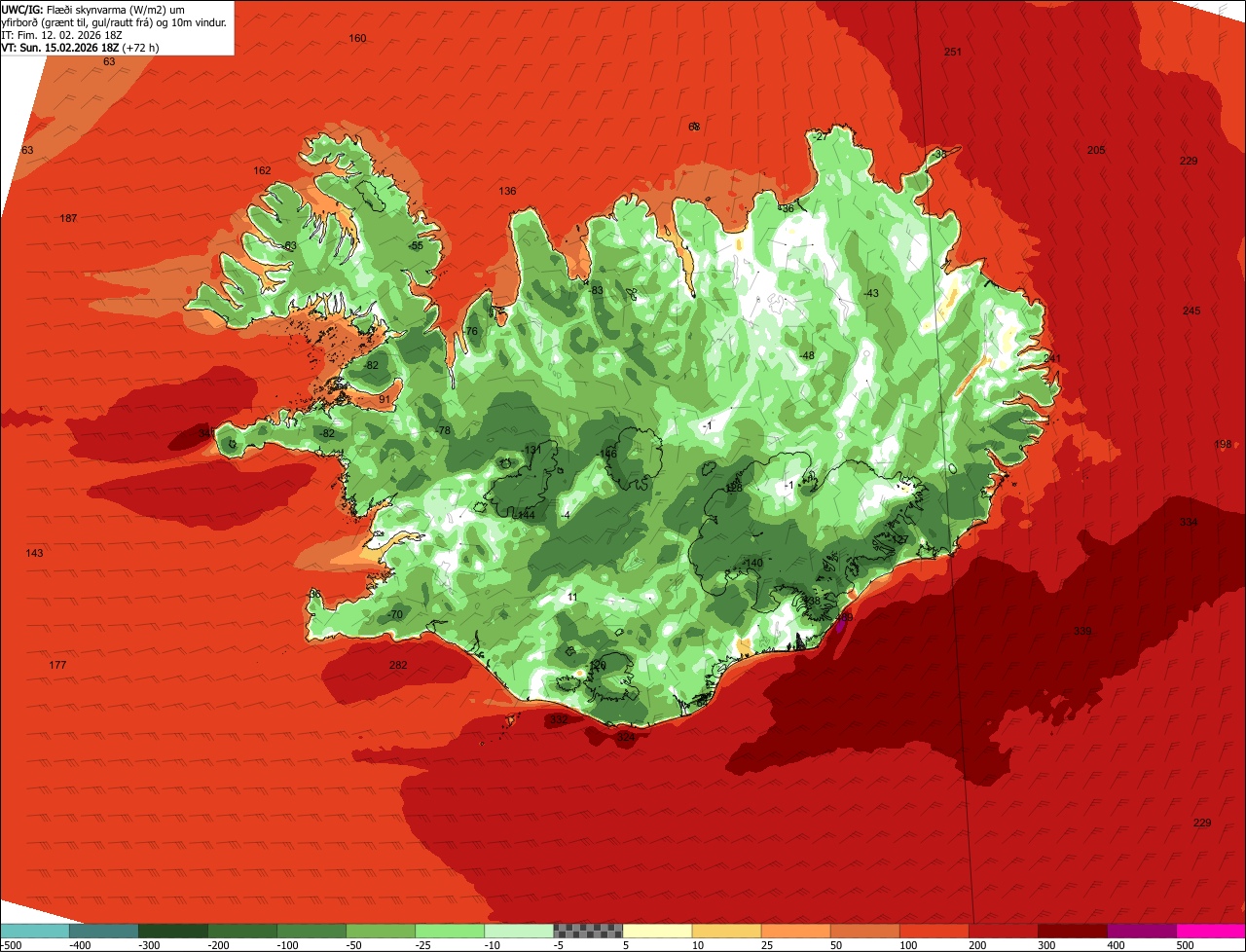Click the map value '136'

[507, 191]
